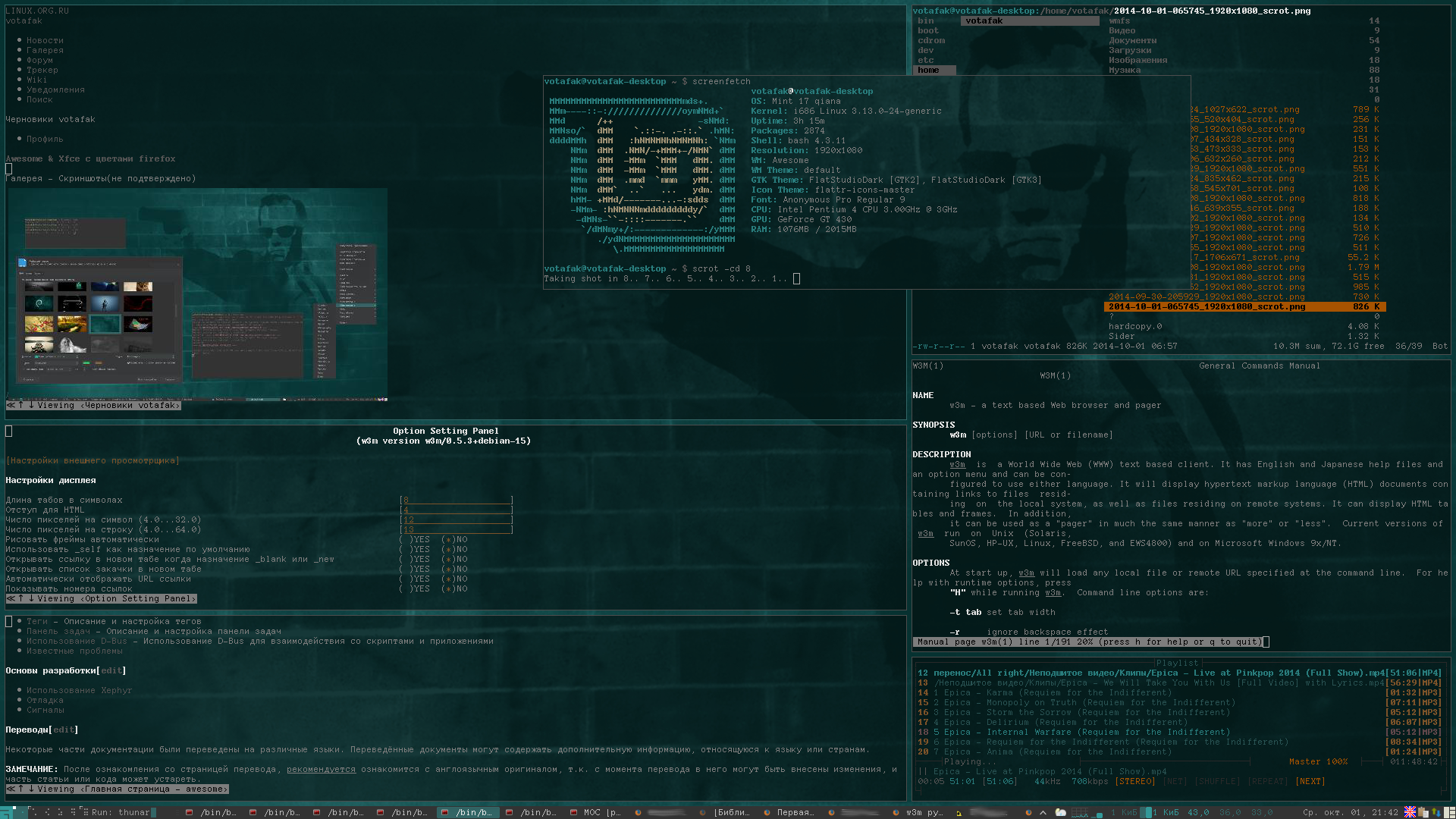This screenshot has height=819, width=1456.
Task: Select track 18 Internal Warfare in playlist
Action: tap(1179, 733)
